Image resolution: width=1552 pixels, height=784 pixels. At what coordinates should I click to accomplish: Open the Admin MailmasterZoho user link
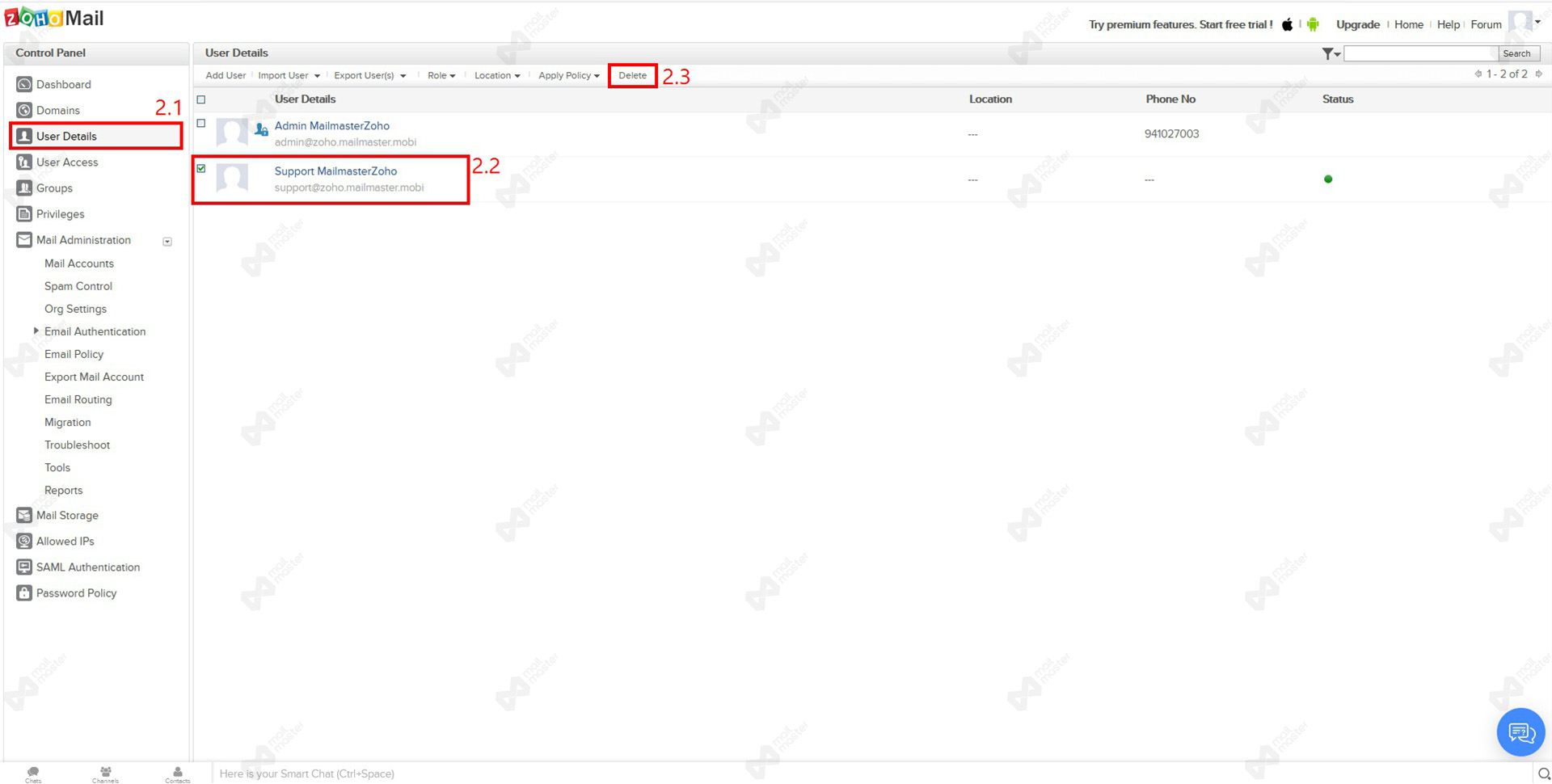[x=332, y=125]
